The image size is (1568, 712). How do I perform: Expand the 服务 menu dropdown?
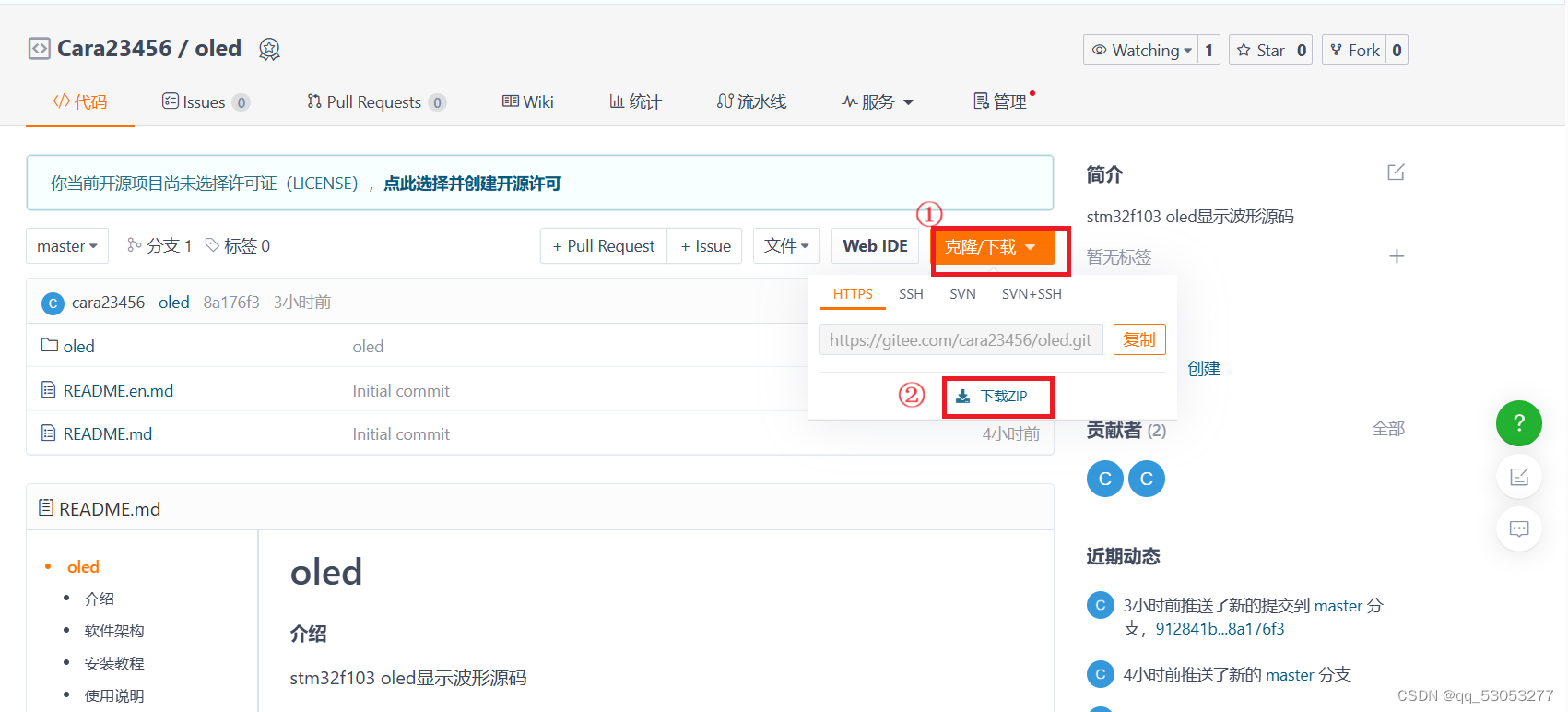(877, 101)
